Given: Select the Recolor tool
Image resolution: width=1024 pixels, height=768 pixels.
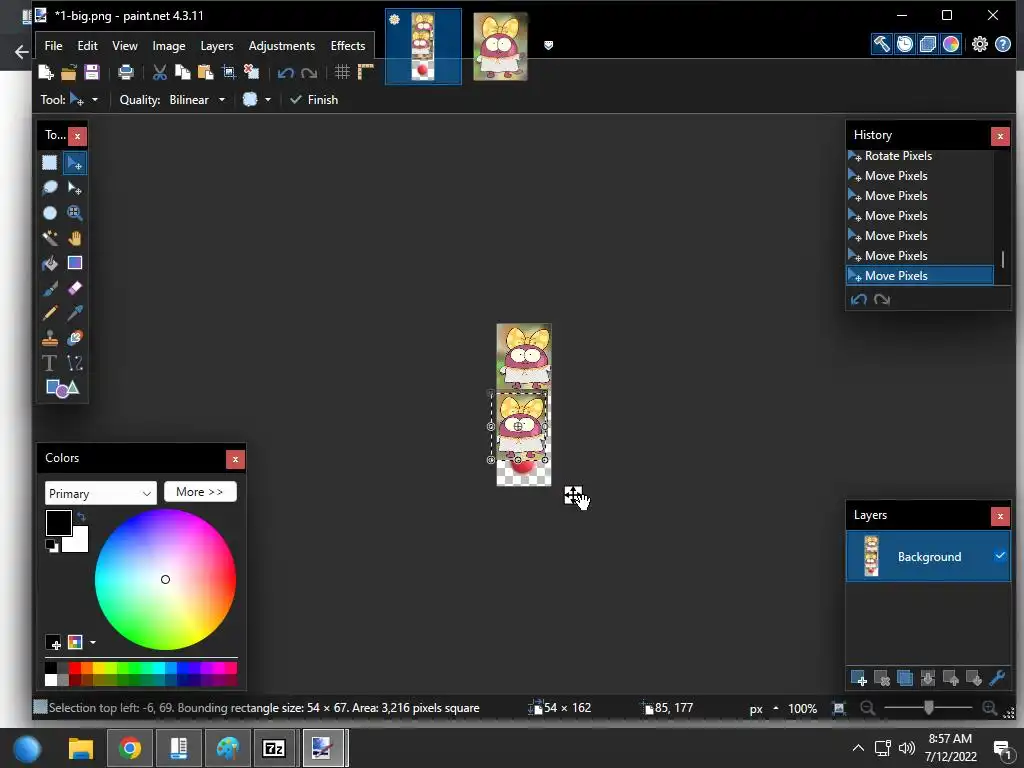Looking at the screenshot, I should click(x=74, y=338).
